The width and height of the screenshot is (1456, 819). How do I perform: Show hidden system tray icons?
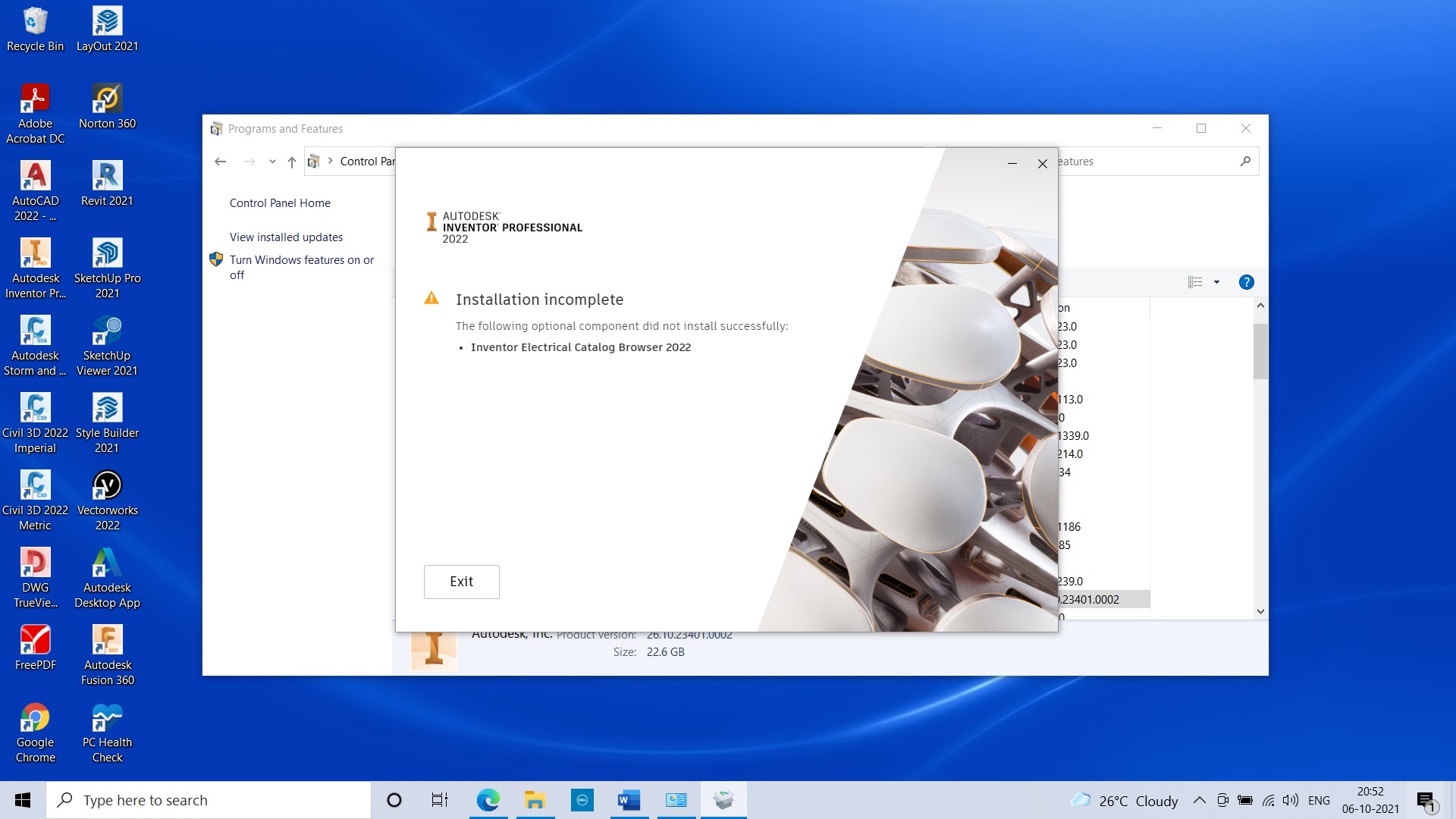[x=1199, y=800]
